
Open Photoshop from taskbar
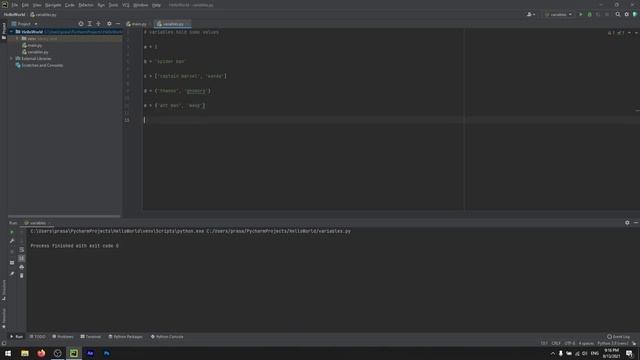click(107, 353)
